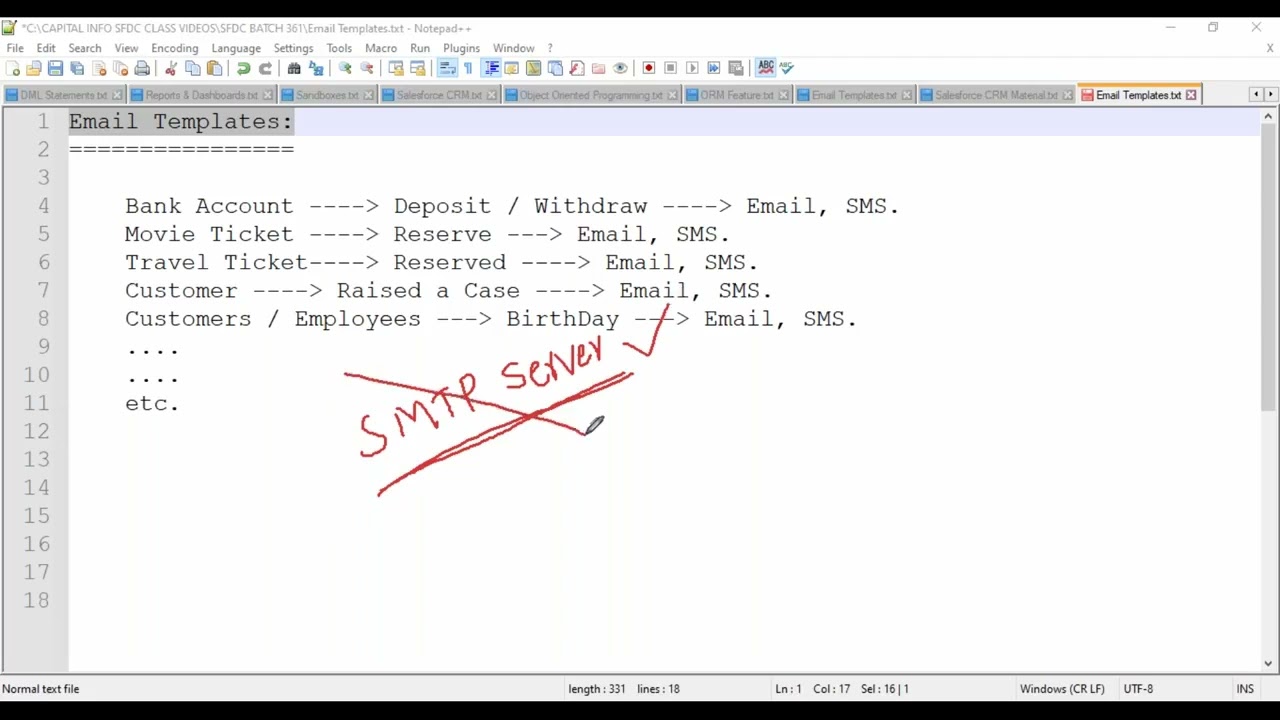Undo last edit with green arrow icon
The height and width of the screenshot is (720, 1280).
click(x=243, y=68)
